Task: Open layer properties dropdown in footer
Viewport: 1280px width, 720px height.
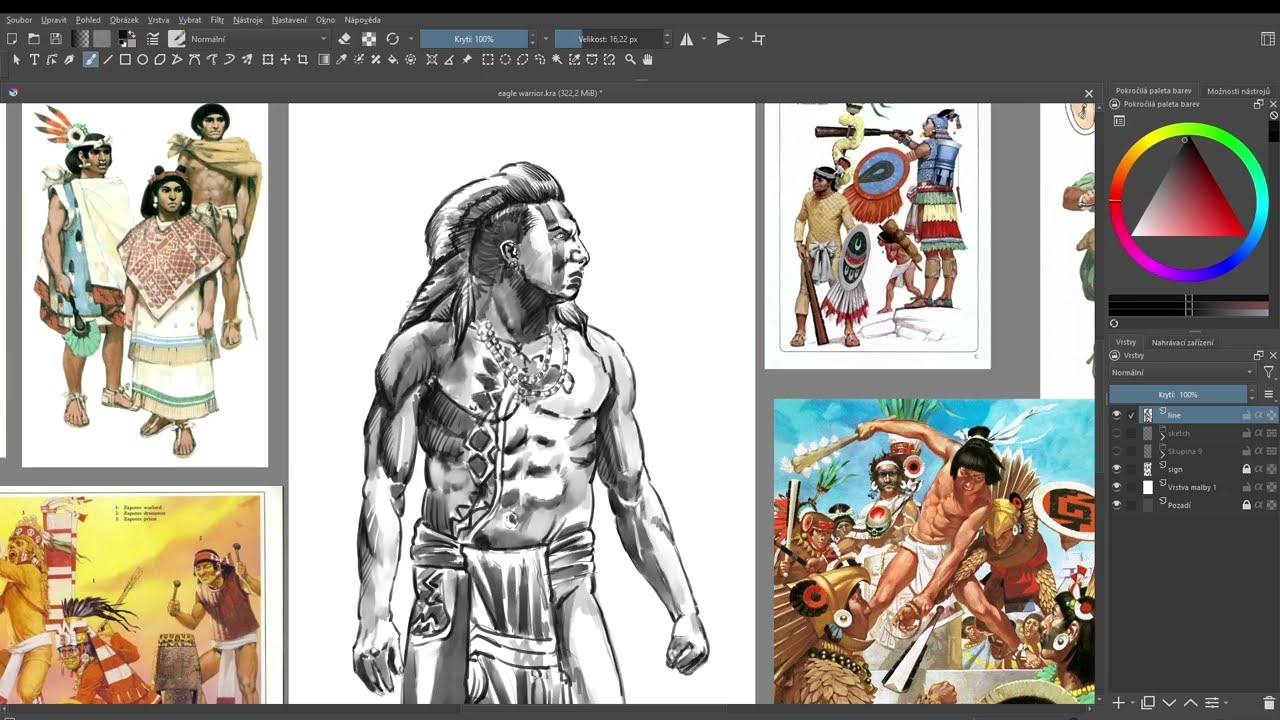Action: 1215,703
